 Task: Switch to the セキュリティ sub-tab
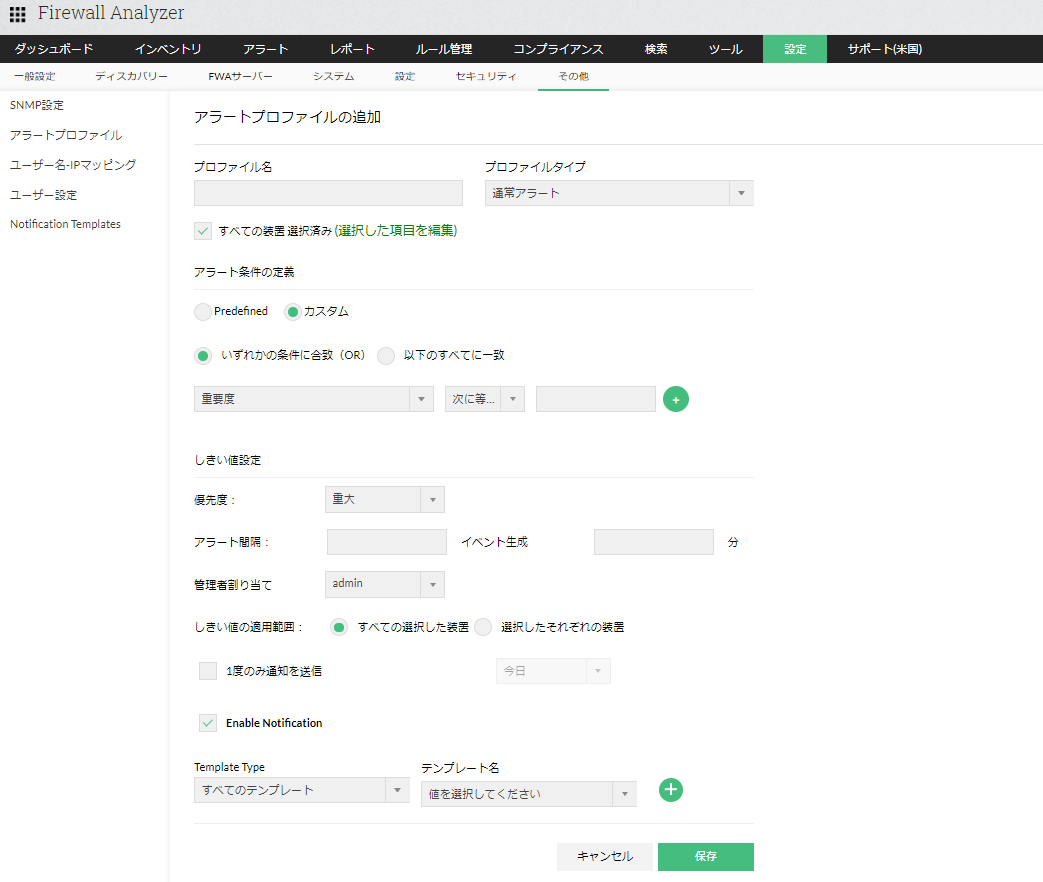(486, 76)
